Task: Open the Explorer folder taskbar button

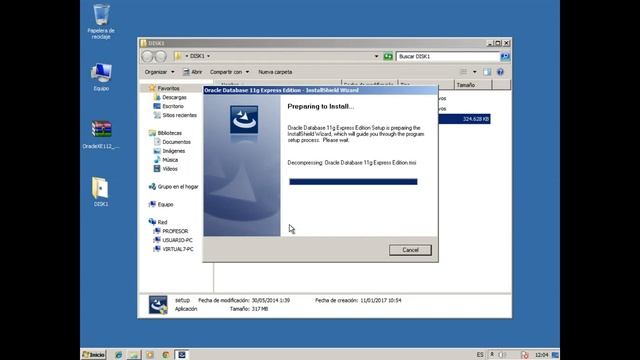Action: pyautogui.click(x=134, y=355)
